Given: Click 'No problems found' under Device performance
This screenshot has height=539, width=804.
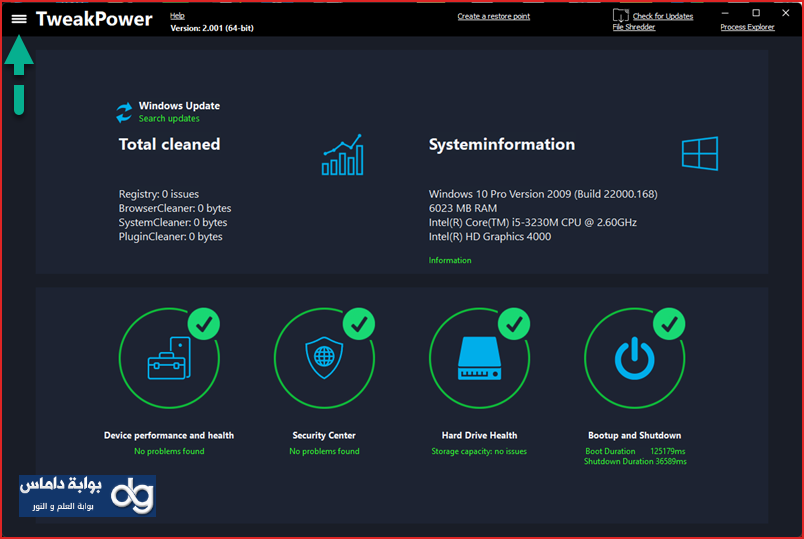Looking at the screenshot, I should point(169,451).
